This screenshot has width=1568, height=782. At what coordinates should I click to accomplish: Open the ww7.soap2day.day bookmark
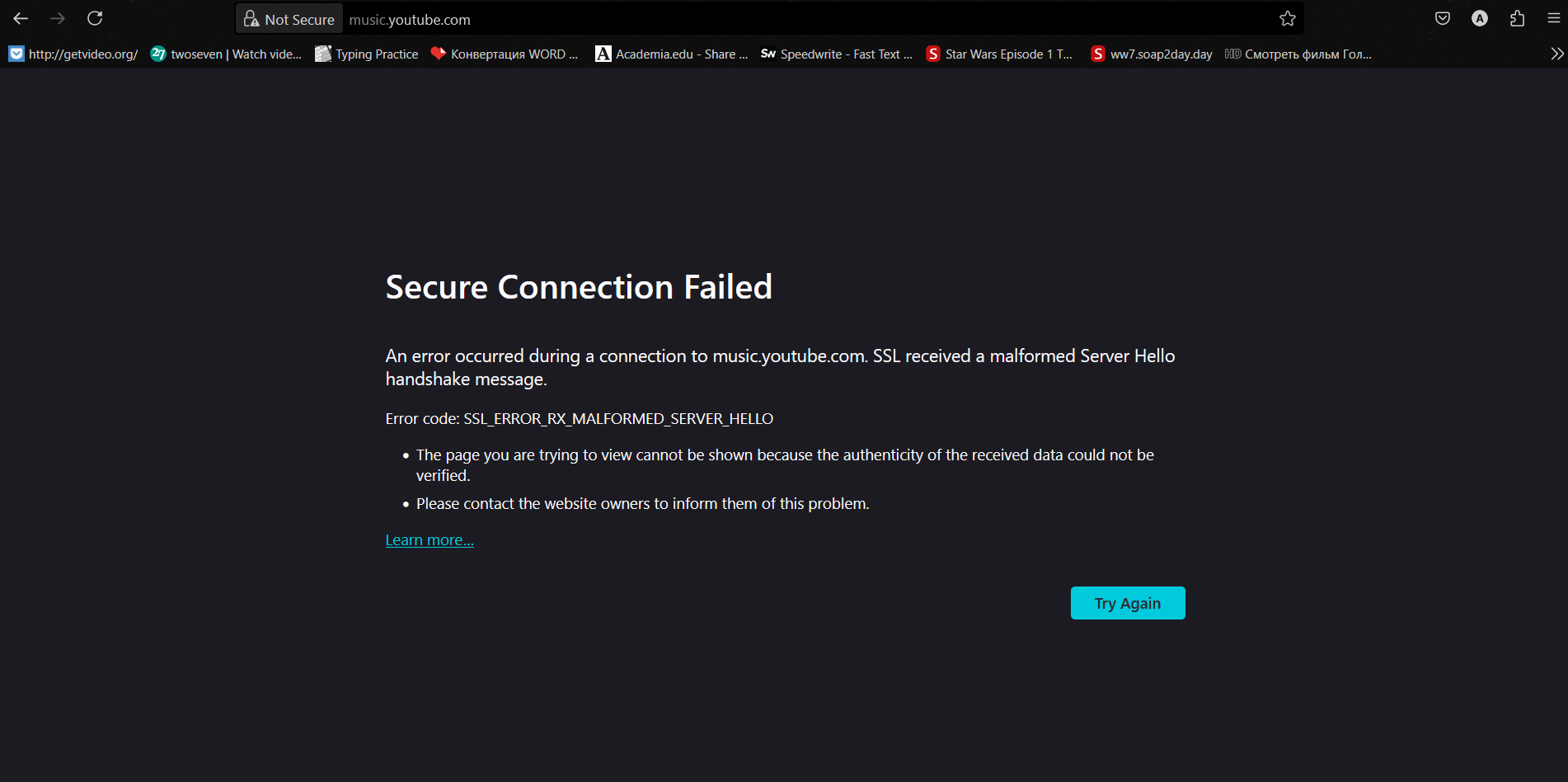tap(1152, 54)
